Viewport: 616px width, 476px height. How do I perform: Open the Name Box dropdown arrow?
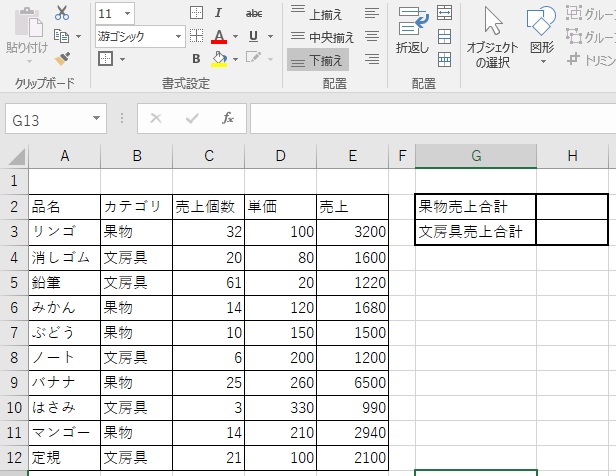coord(96,118)
